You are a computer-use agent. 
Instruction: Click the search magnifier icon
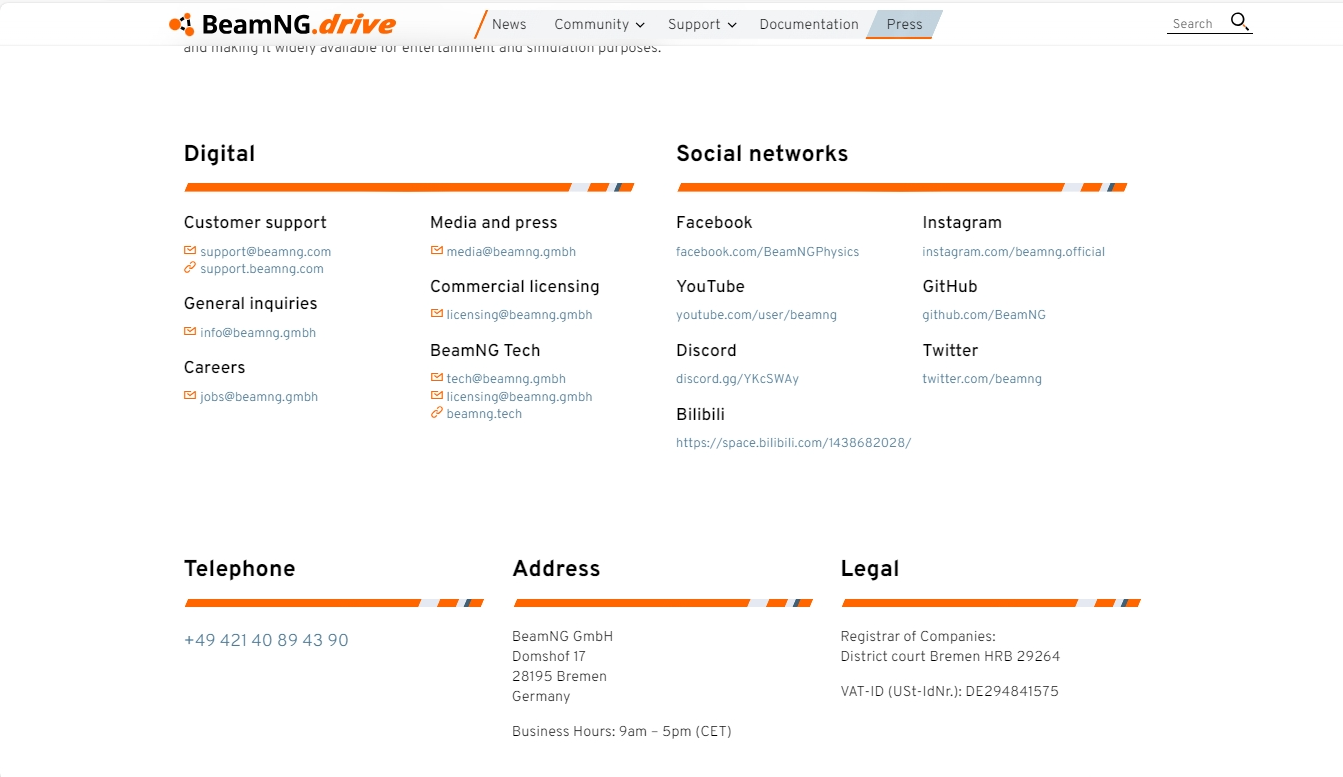[1240, 22]
